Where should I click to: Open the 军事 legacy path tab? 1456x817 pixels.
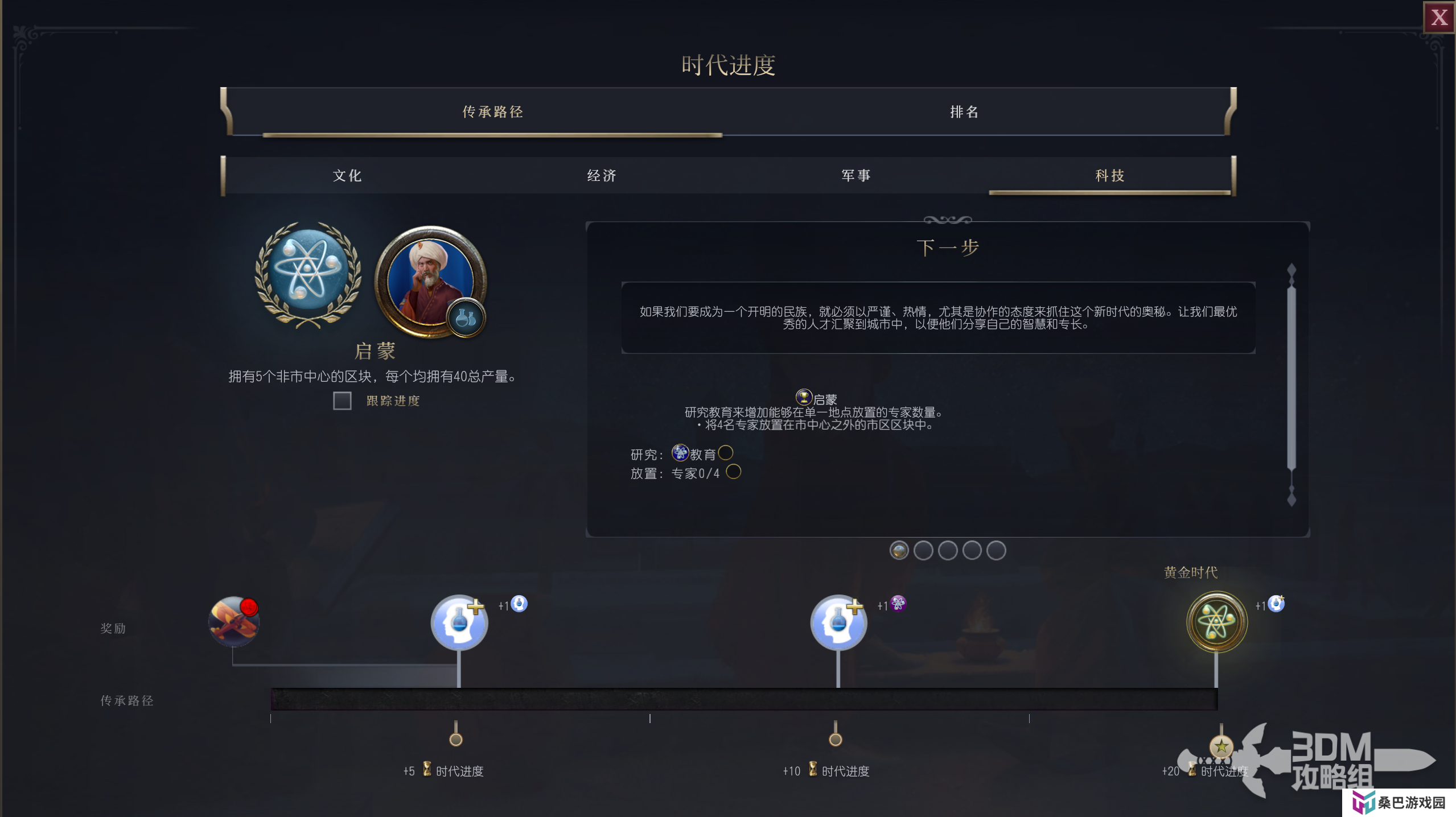855,175
